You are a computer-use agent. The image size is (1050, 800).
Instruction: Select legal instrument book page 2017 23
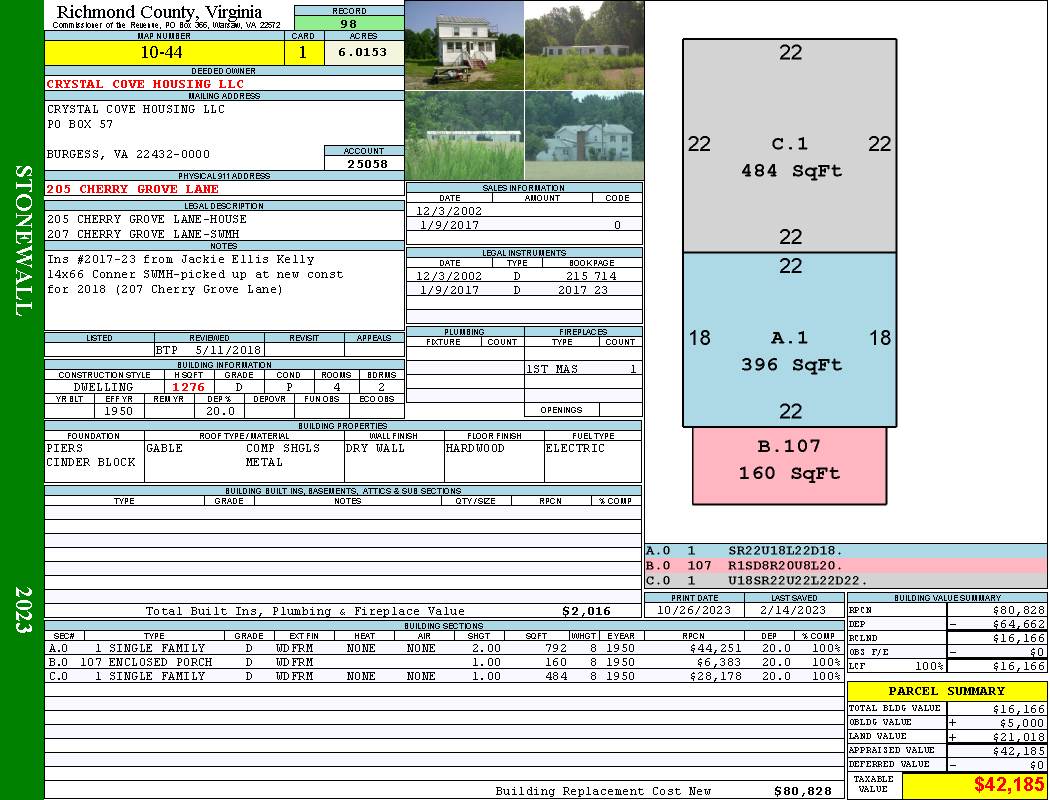coord(583,290)
